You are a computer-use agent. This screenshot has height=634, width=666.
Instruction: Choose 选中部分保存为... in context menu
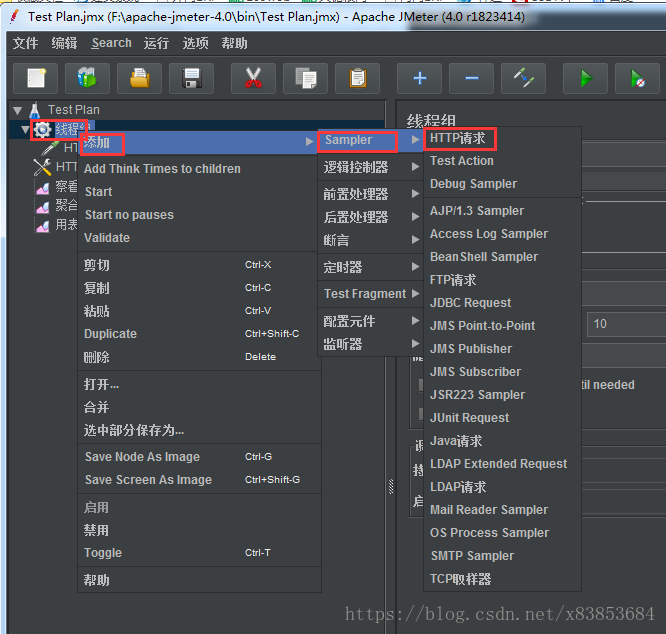pos(198,431)
